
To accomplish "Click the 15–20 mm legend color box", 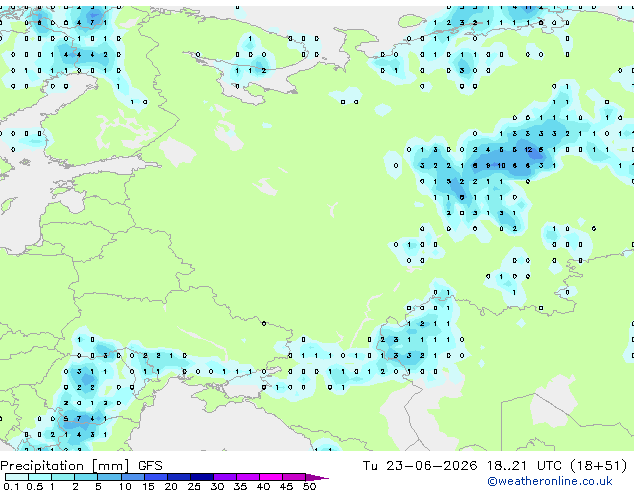I will (x=156, y=477).
